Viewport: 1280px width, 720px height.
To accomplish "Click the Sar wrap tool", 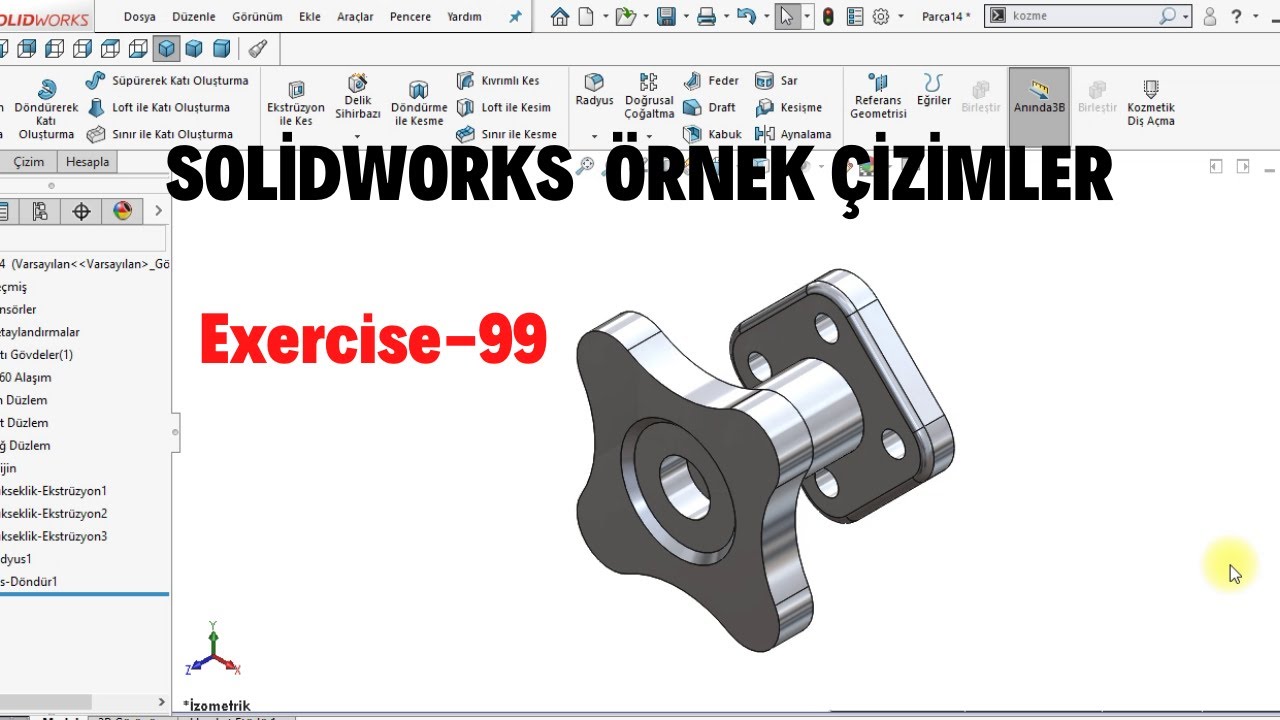I will click(x=777, y=80).
